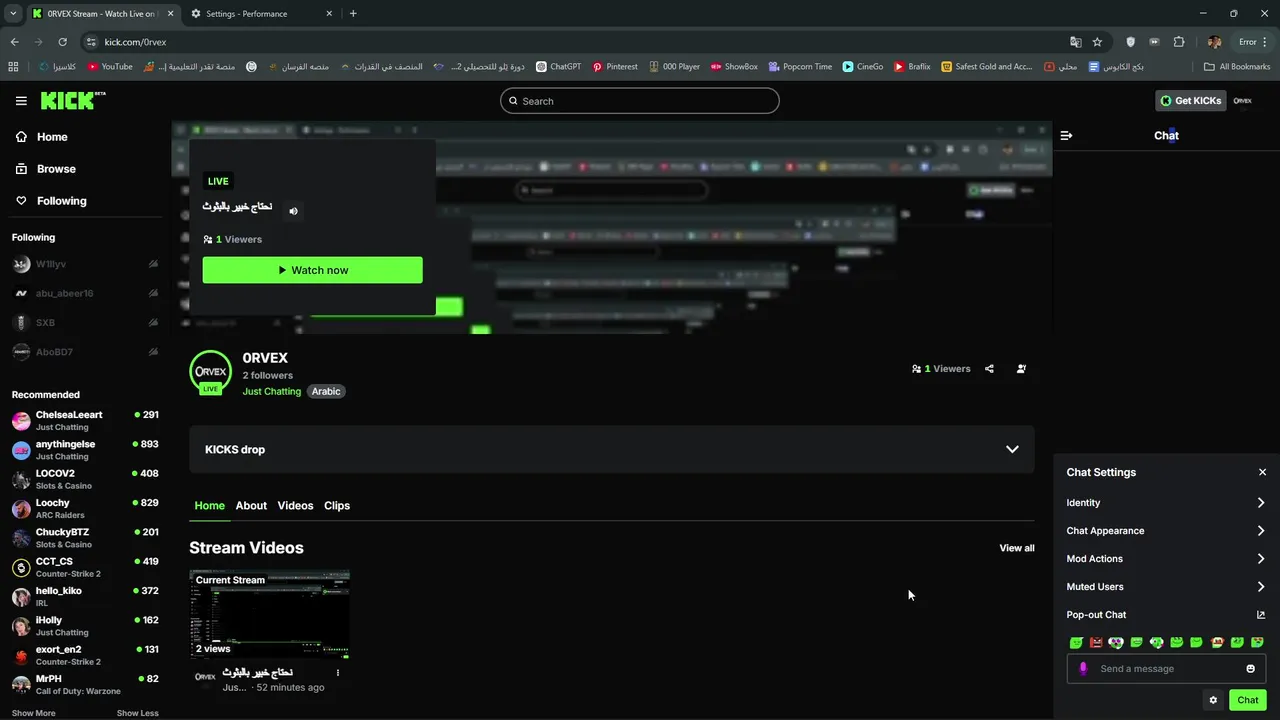Open the hamburger sidebar menu

[21, 101]
